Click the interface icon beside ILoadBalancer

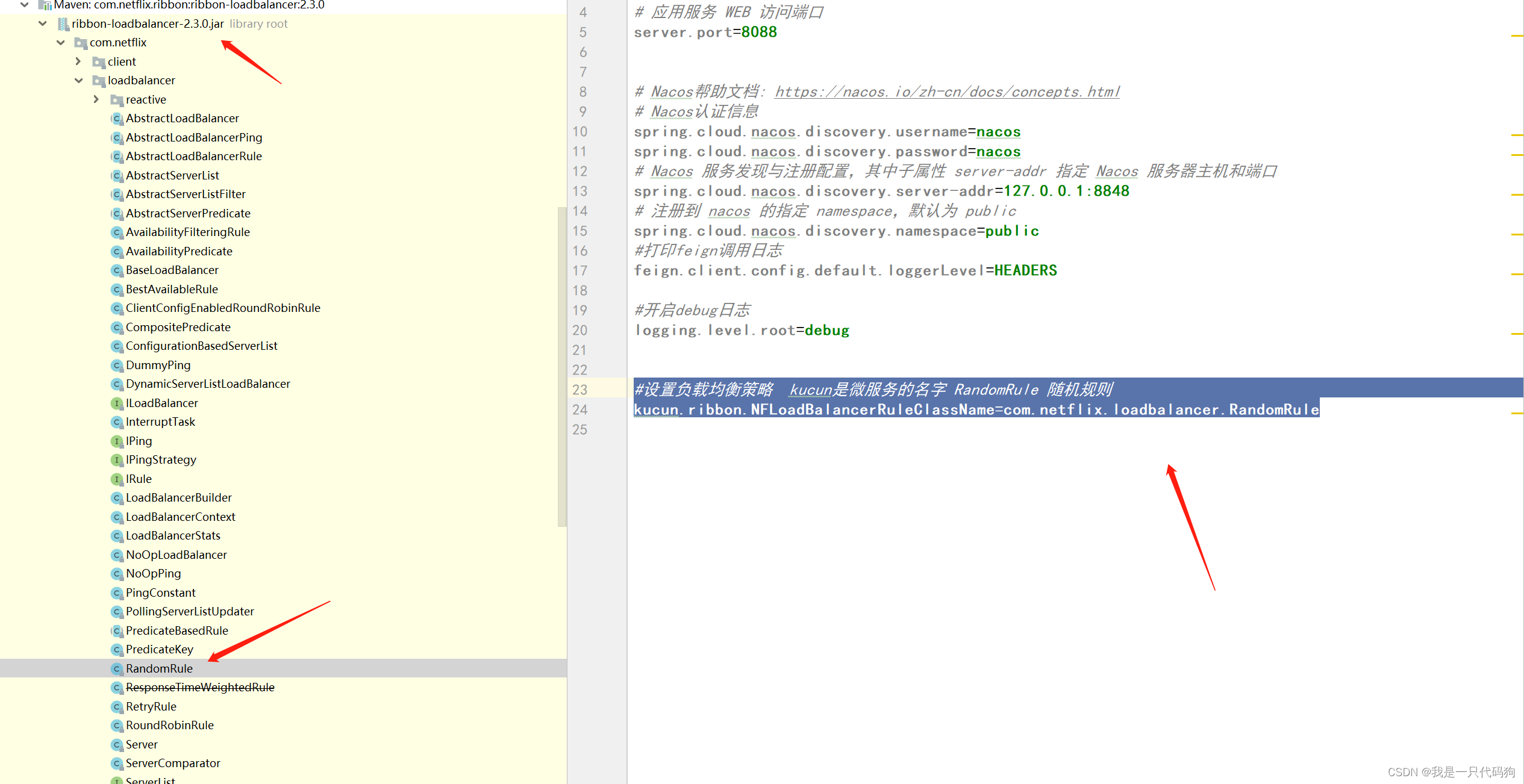pos(117,403)
